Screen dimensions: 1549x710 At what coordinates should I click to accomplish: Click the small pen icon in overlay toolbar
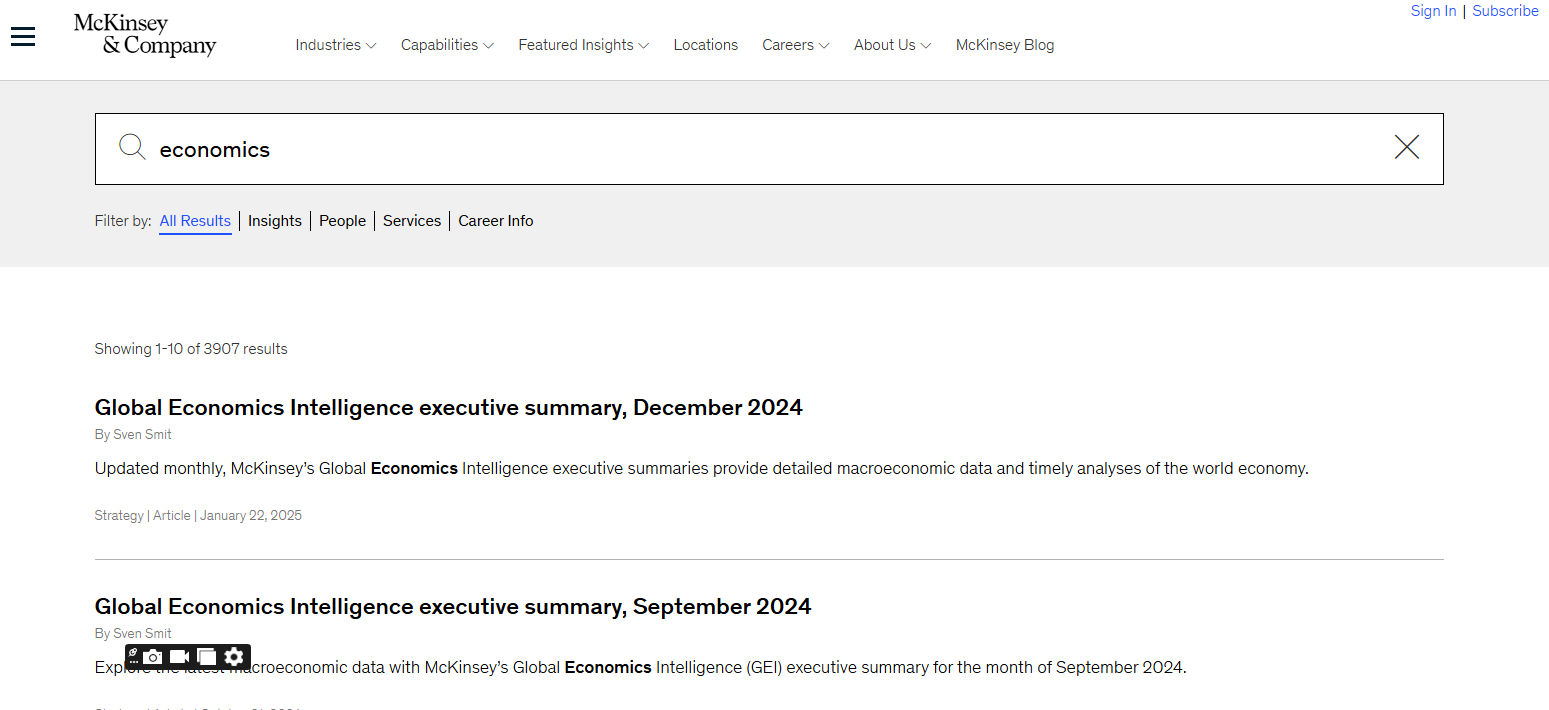(x=133, y=652)
